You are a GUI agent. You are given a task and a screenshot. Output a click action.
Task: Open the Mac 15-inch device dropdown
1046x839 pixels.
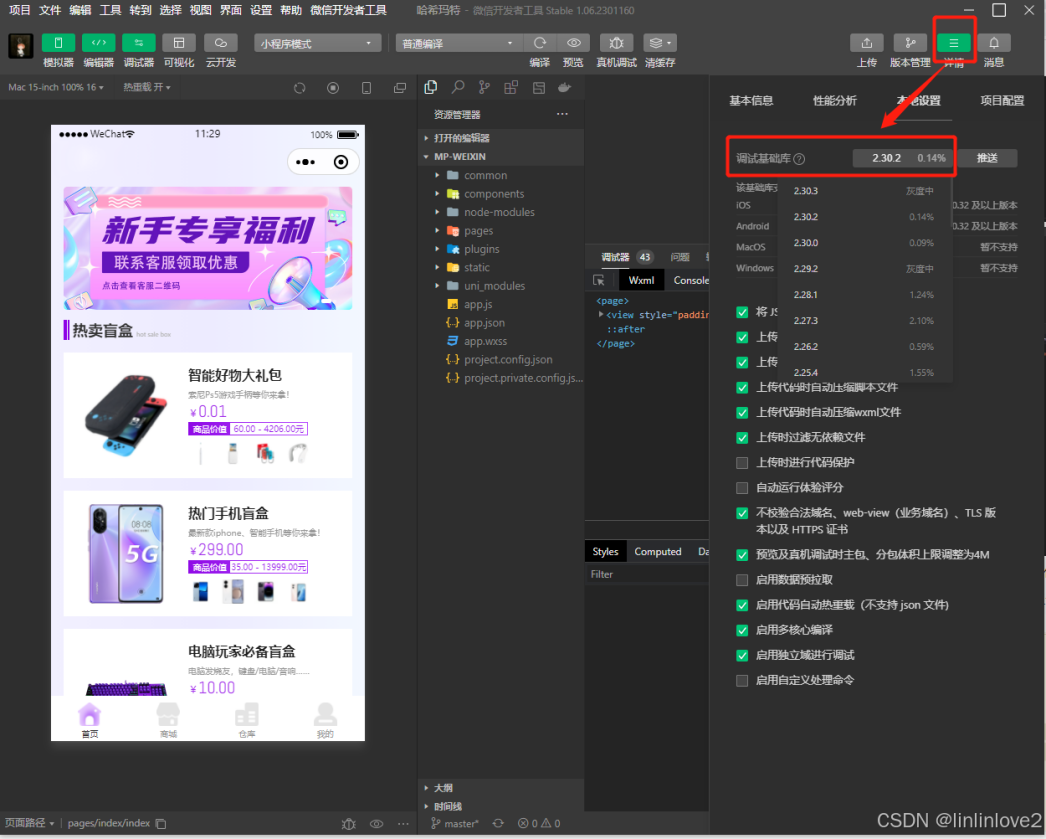pos(56,87)
